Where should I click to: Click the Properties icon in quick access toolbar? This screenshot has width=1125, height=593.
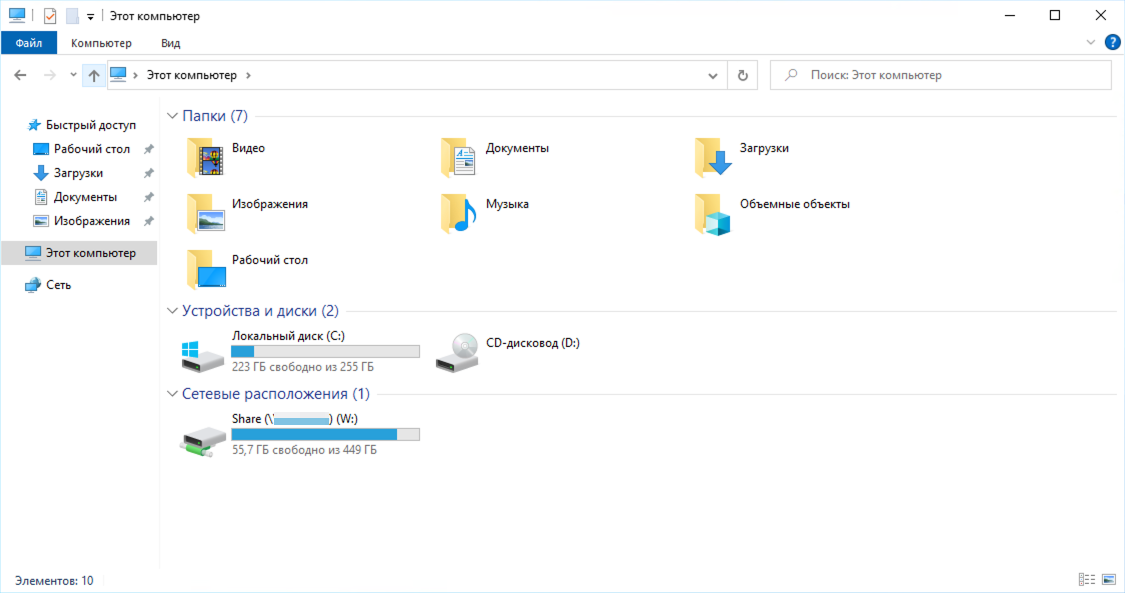coord(50,16)
